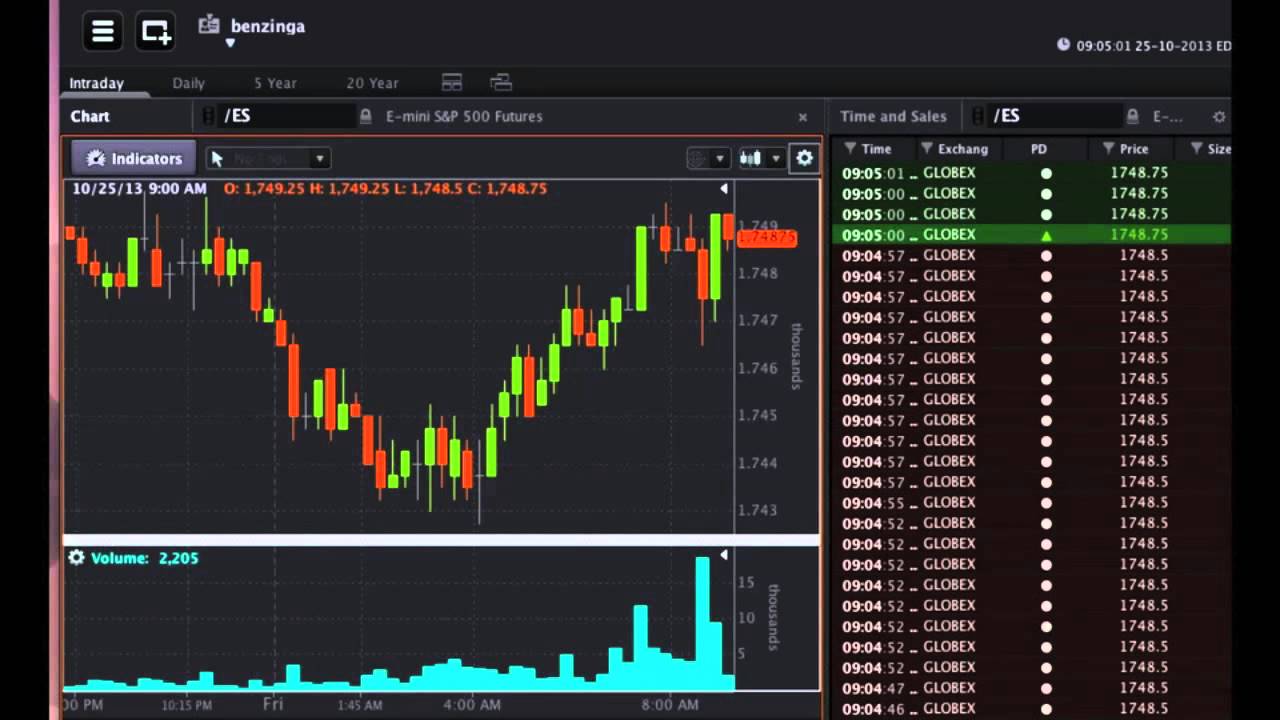This screenshot has width=1280, height=720.
Task: Click the 4:00 AM time axis label
Action: (x=472, y=705)
